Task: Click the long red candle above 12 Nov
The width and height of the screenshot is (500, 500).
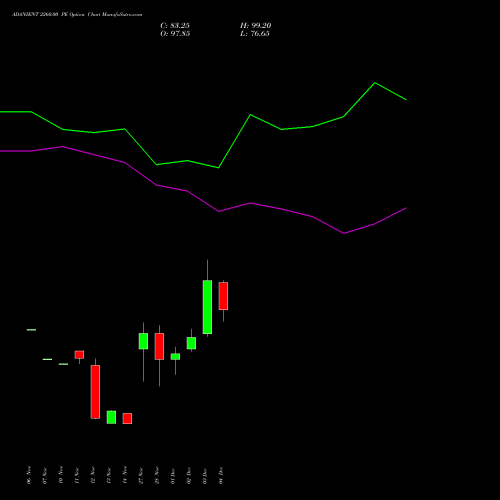Action: click(95, 392)
